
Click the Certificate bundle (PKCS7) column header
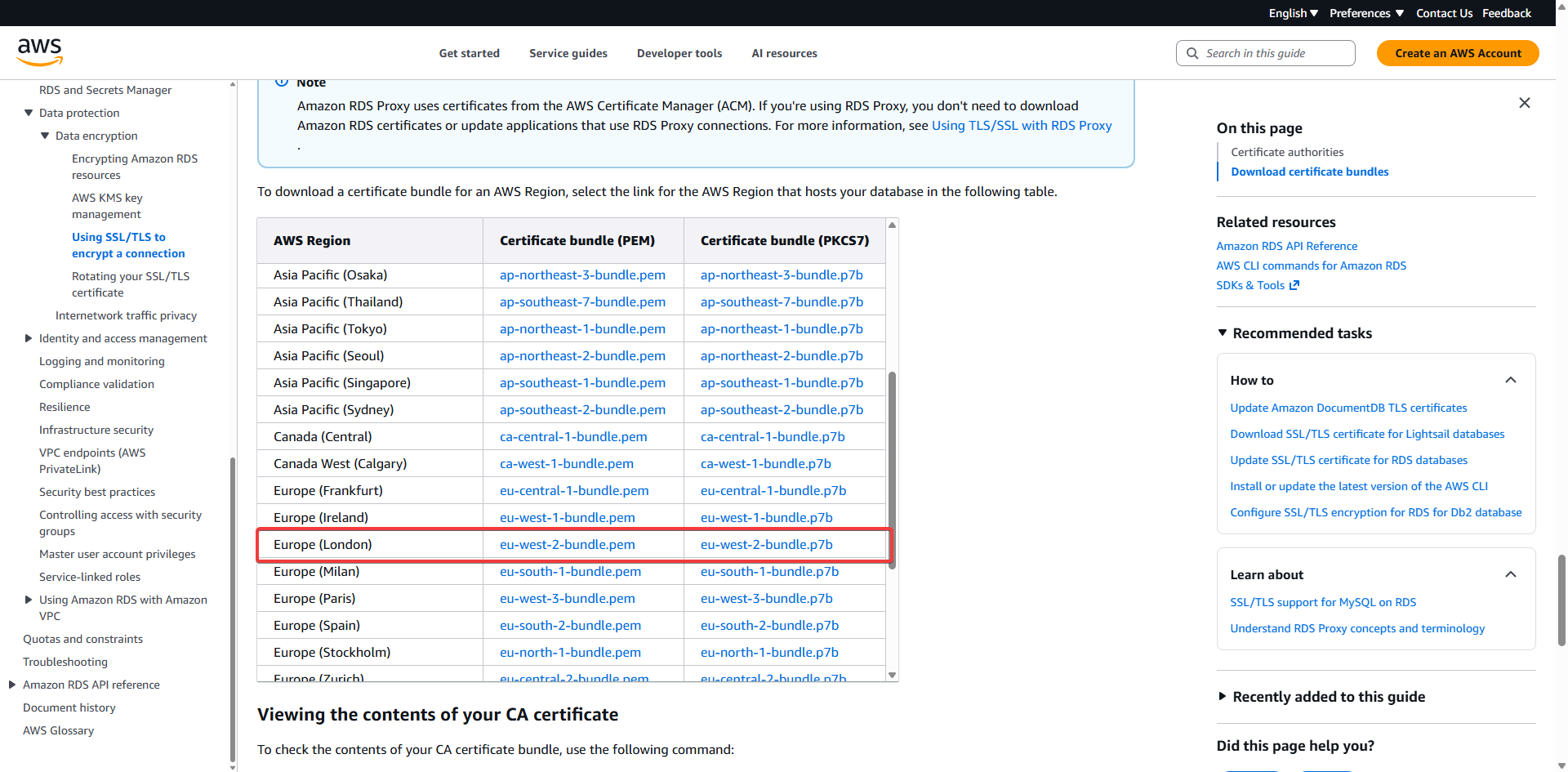785,241
